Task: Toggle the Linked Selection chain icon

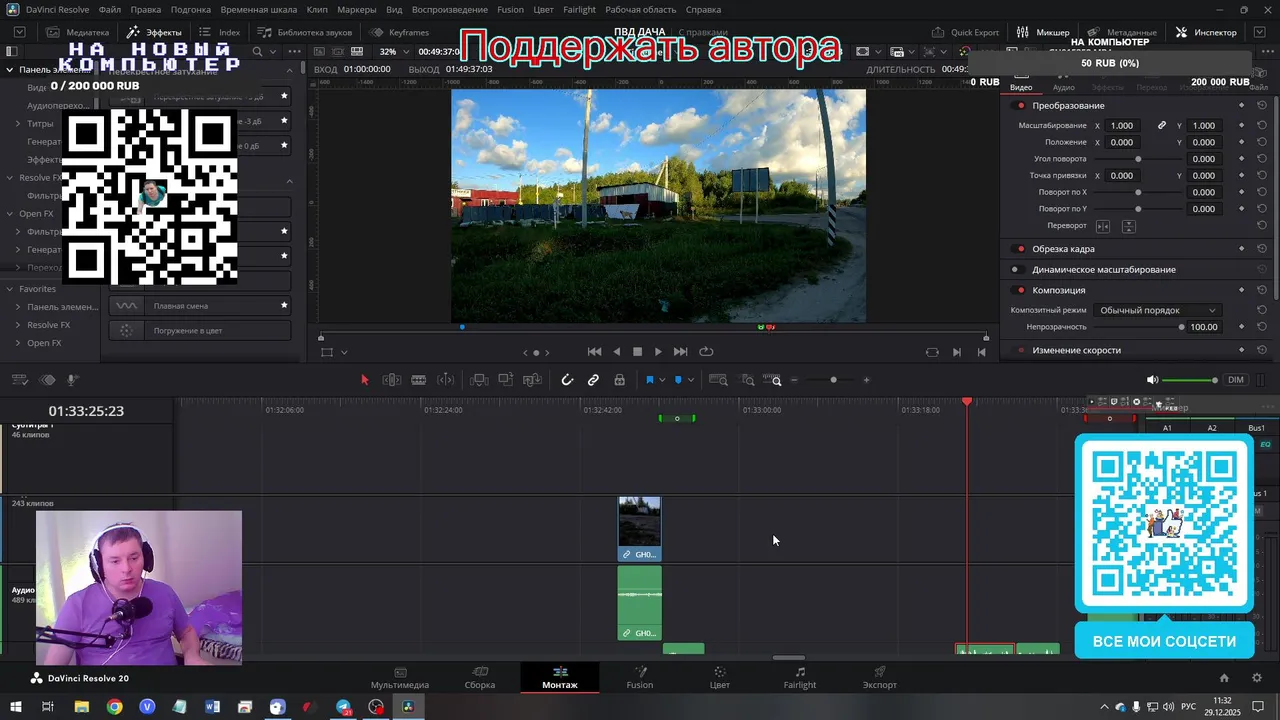Action: (x=593, y=380)
